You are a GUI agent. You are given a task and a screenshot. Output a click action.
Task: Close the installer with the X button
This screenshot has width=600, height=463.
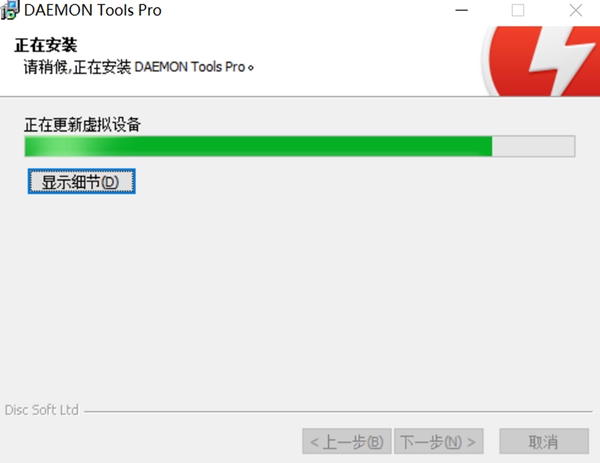point(576,10)
